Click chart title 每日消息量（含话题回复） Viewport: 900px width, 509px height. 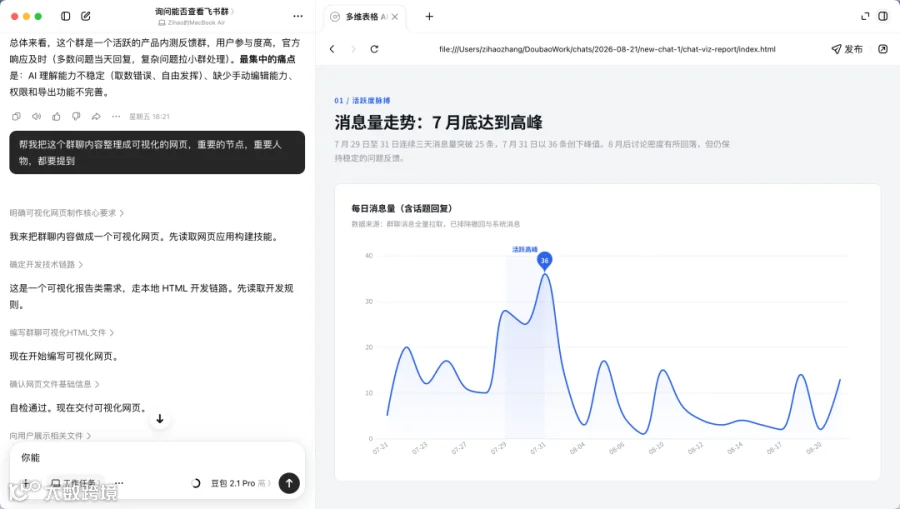[402, 208]
